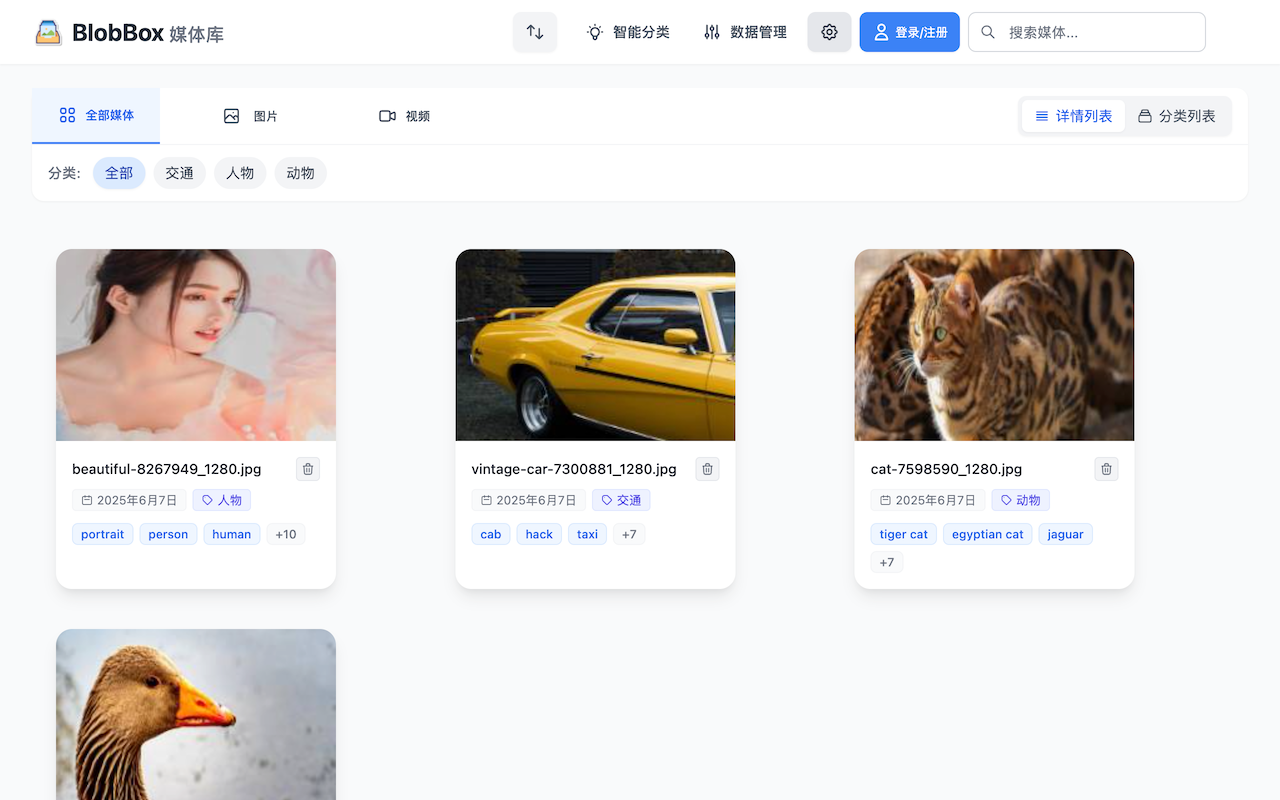The width and height of the screenshot is (1280, 800).
Task: Expand +7 more tags on cat card
Action: tap(887, 562)
